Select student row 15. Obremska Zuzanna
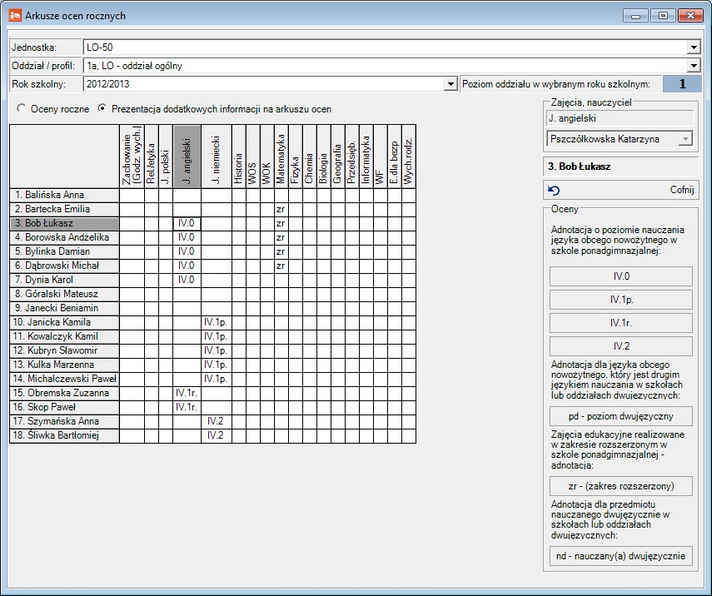This screenshot has width=712, height=596. (x=64, y=393)
